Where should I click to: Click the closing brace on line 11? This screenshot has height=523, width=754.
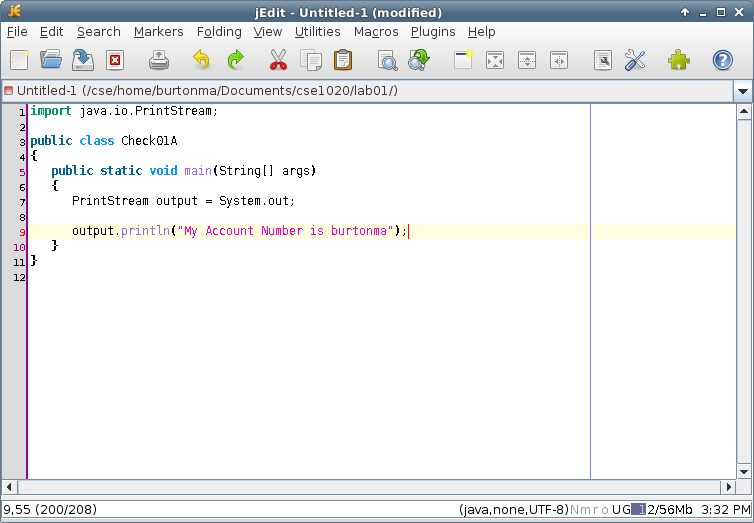pyautogui.click(x=34, y=261)
